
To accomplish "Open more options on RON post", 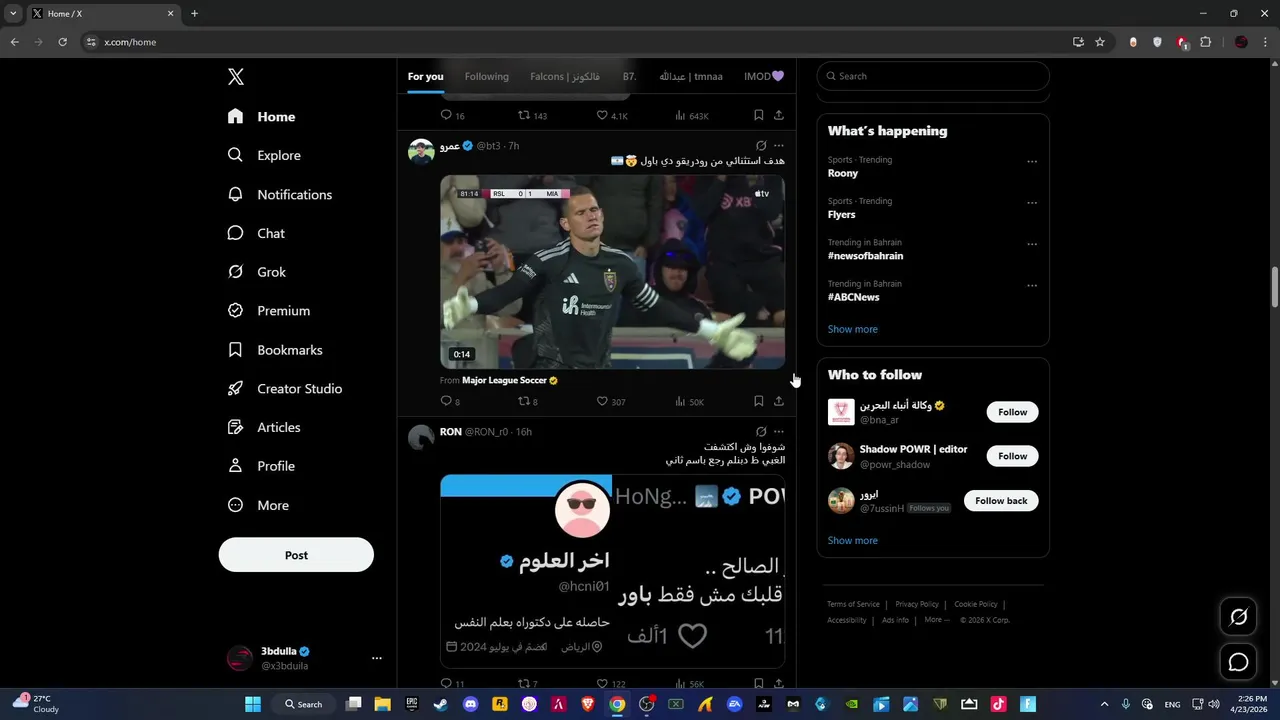I will click(x=779, y=432).
